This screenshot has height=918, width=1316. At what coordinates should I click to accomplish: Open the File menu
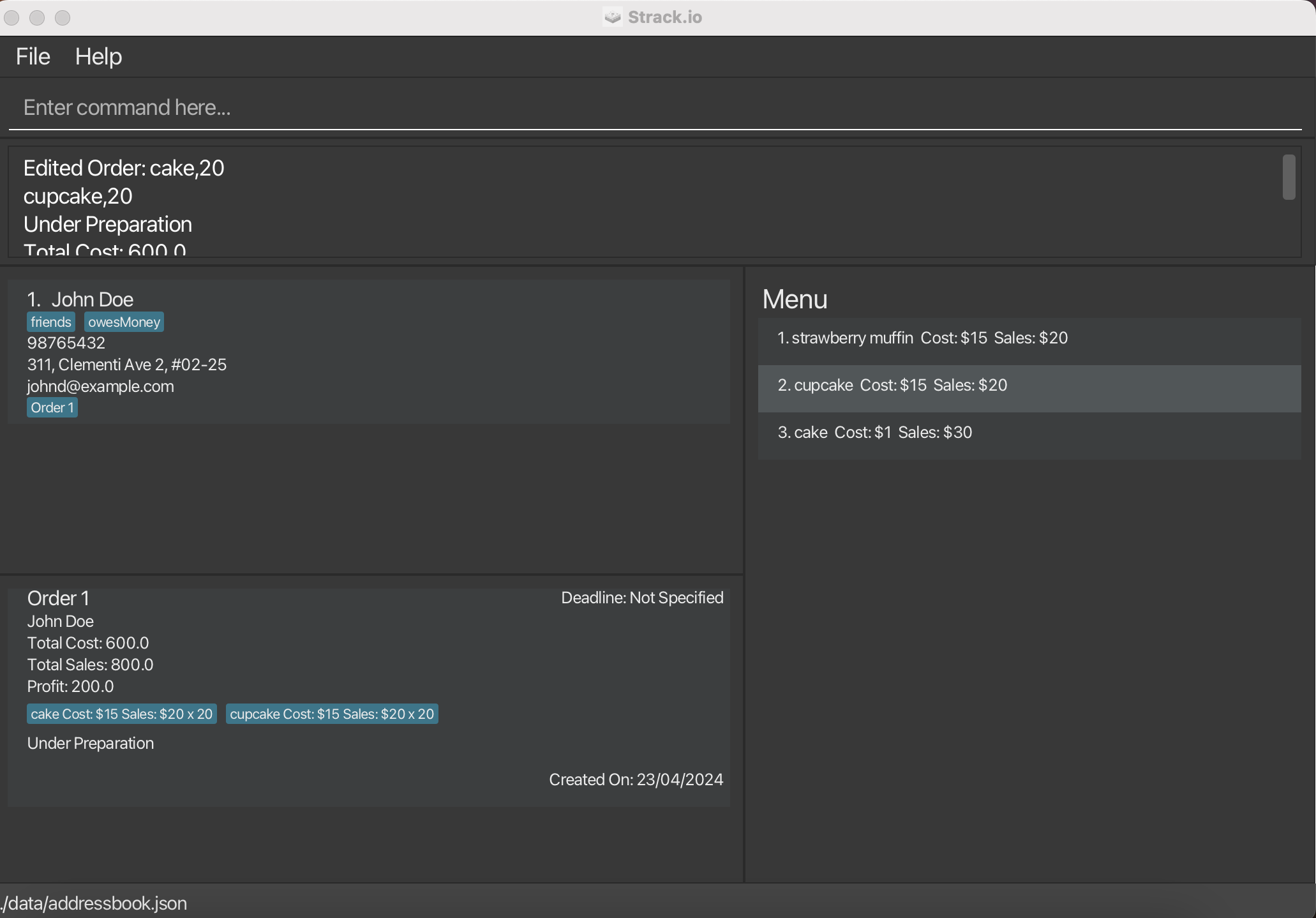pyautogui.click(x=33, y=57)
